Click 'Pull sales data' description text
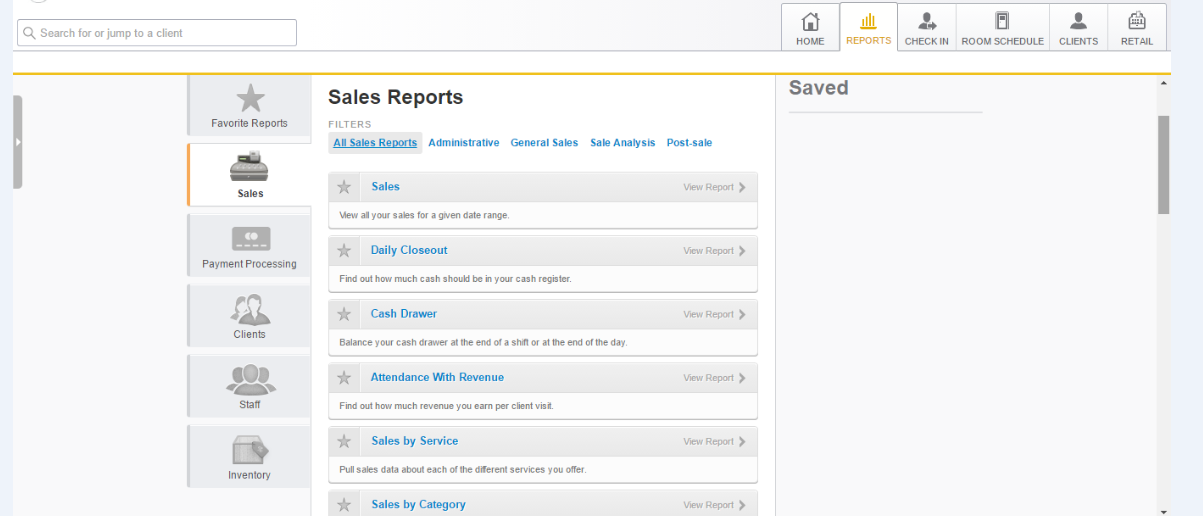This screenshot has width=1203, height=516. pyautogui.click(x=463, y=469)
